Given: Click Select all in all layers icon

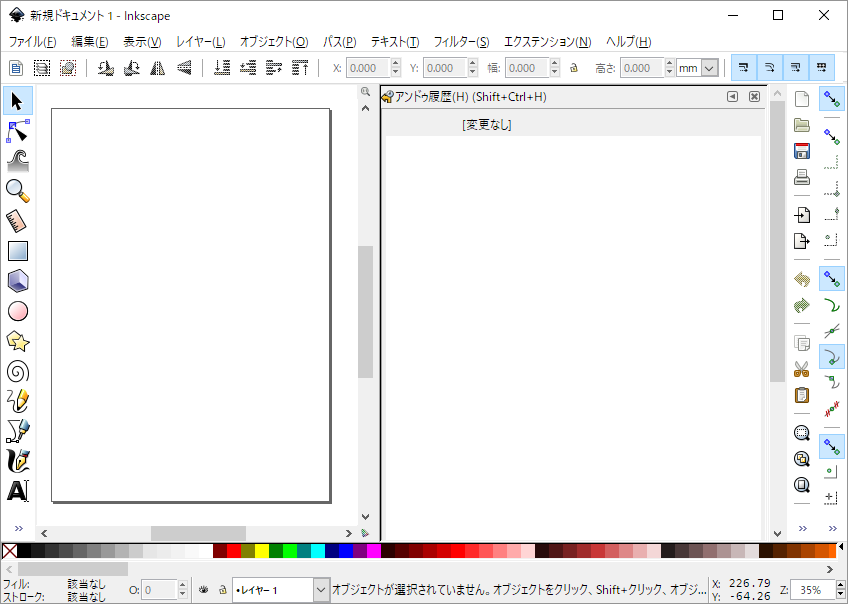Looking at the screenshot, I should pyautogui.click(x=42, y=68).
